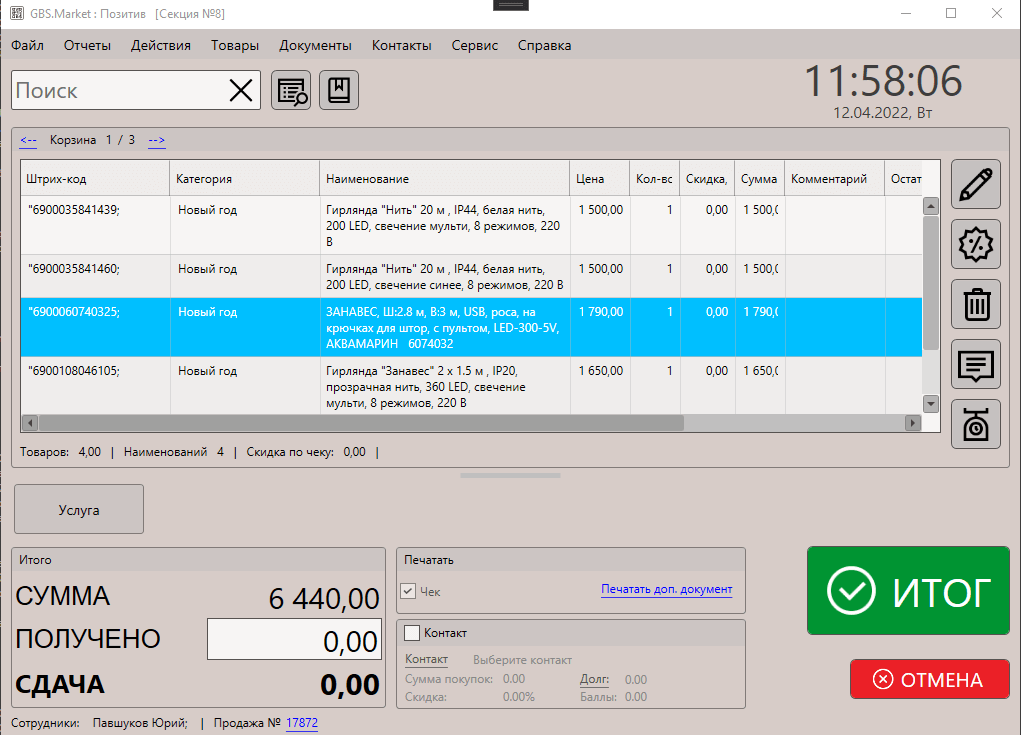Click the ПОЛУЧЕНО amount input field

coord(294,640)
